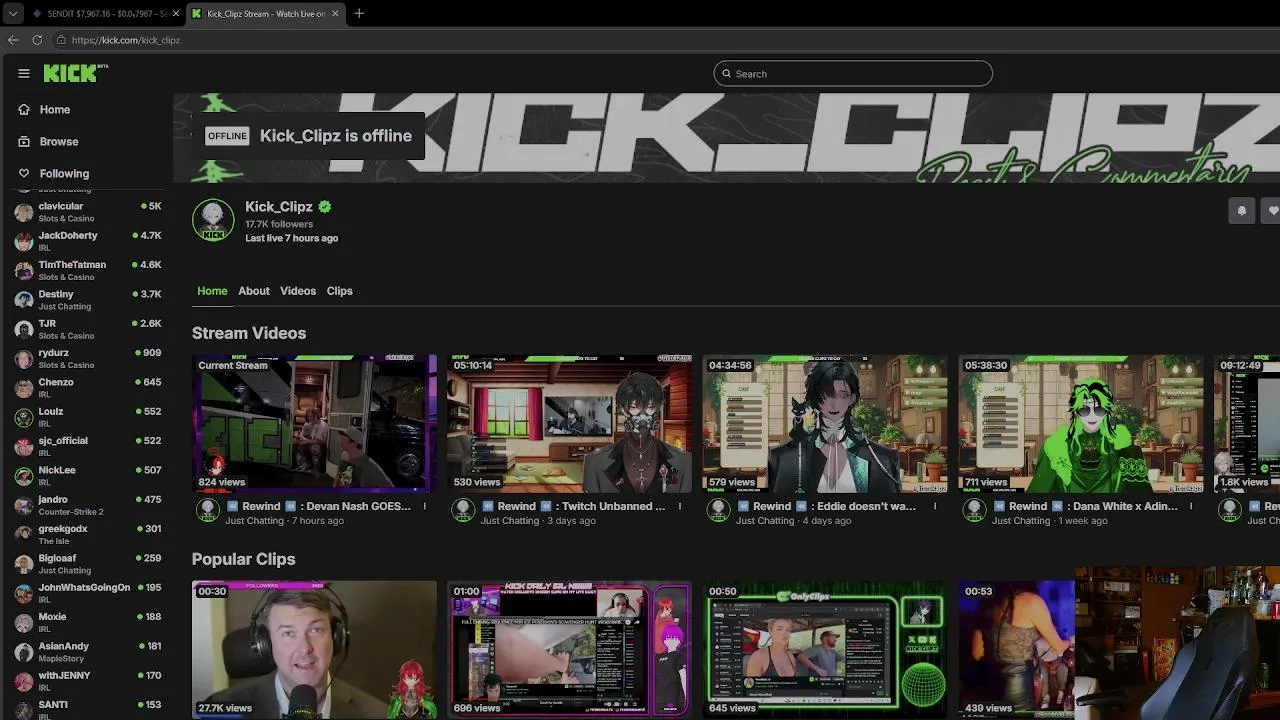Open Destiny channel in sidebar
Viewport: 1280px width, 720px height.
(x=88, y=300)
